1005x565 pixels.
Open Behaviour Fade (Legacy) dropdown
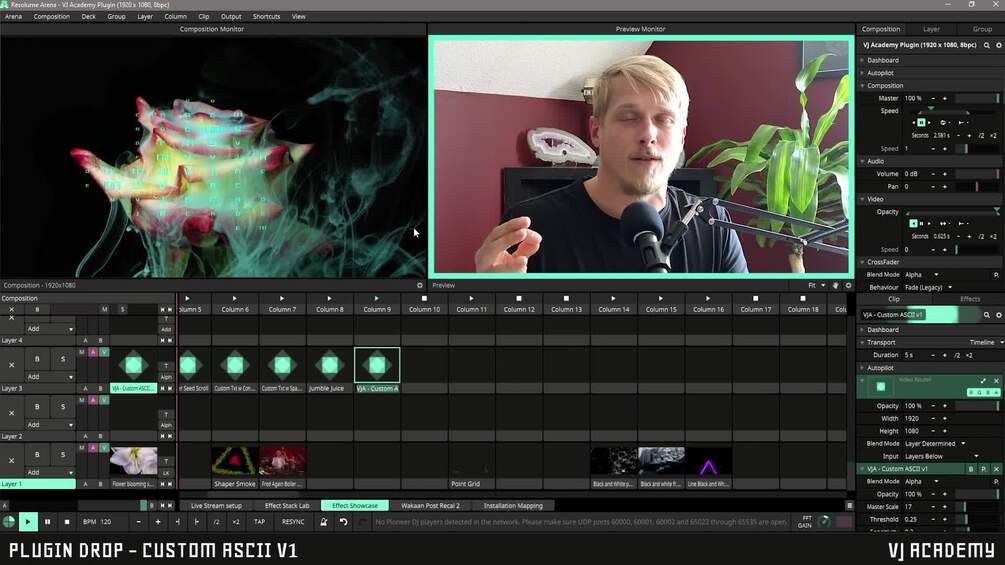coord(929,288)
